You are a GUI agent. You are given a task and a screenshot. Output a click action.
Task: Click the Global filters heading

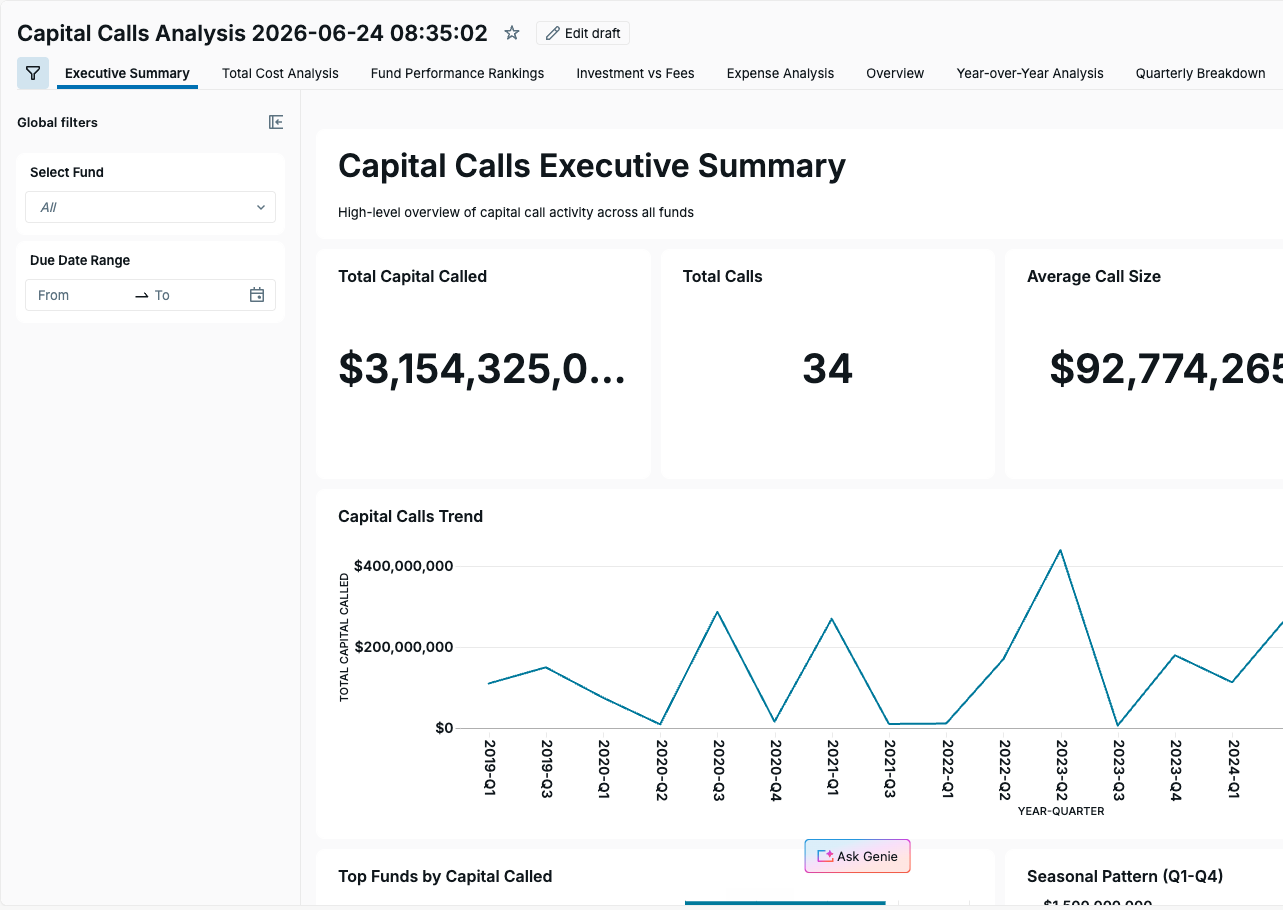coord(57,122)
